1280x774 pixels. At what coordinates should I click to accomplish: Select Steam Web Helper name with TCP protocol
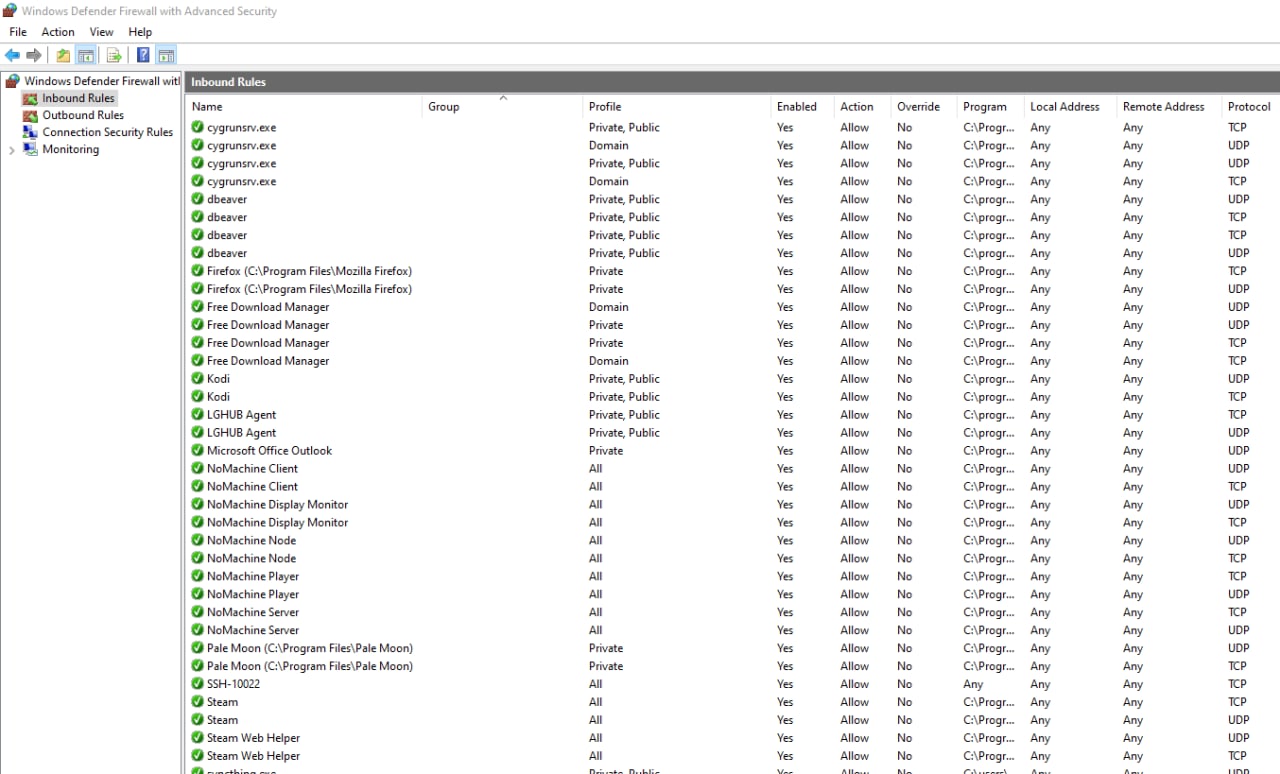pos(253,756)
